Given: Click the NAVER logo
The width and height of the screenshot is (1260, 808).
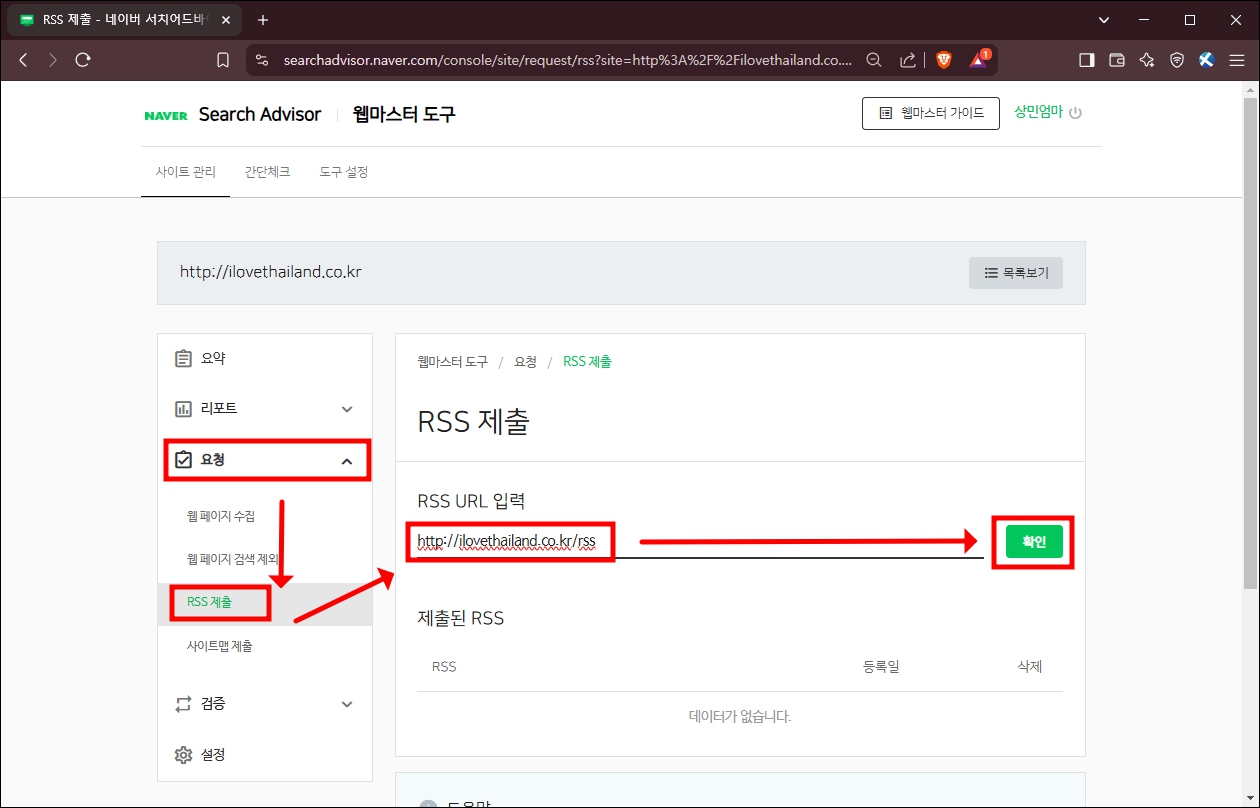Looking at the screenshot, I should pyautogui.click(x=166, y=115).
